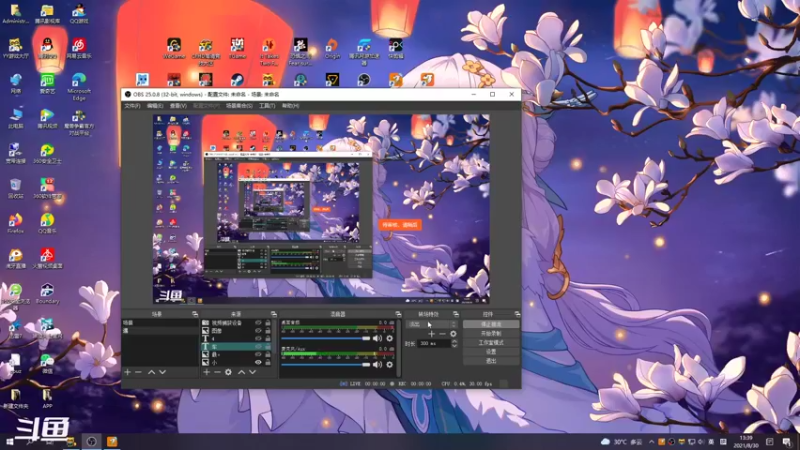The width and height of the screenshot is (800, 450).
Task: Open the 帮助(H) menu
Action: 290,106
